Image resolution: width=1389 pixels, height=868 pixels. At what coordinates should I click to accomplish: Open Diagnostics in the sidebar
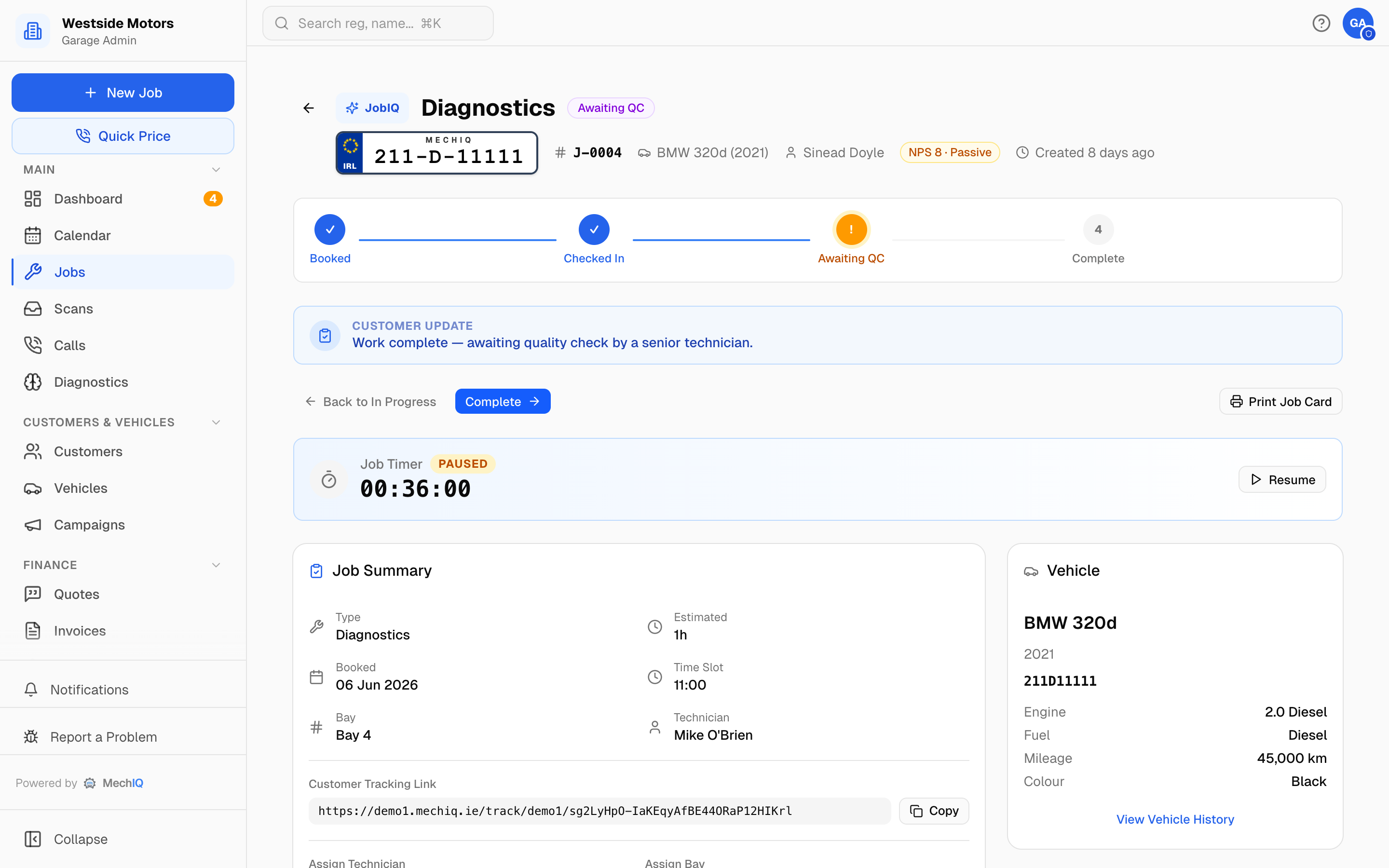point(123,382)
